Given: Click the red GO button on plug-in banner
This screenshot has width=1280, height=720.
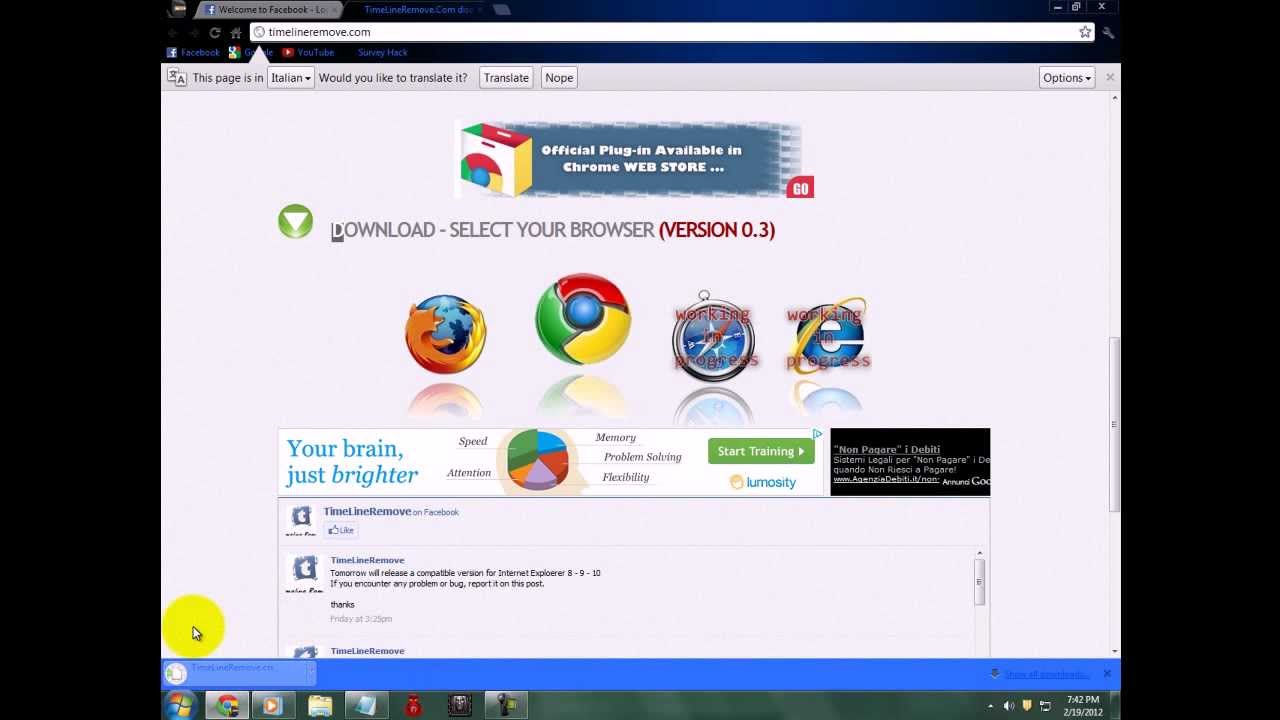Looking at the screenshot, I should coord(800,189).
